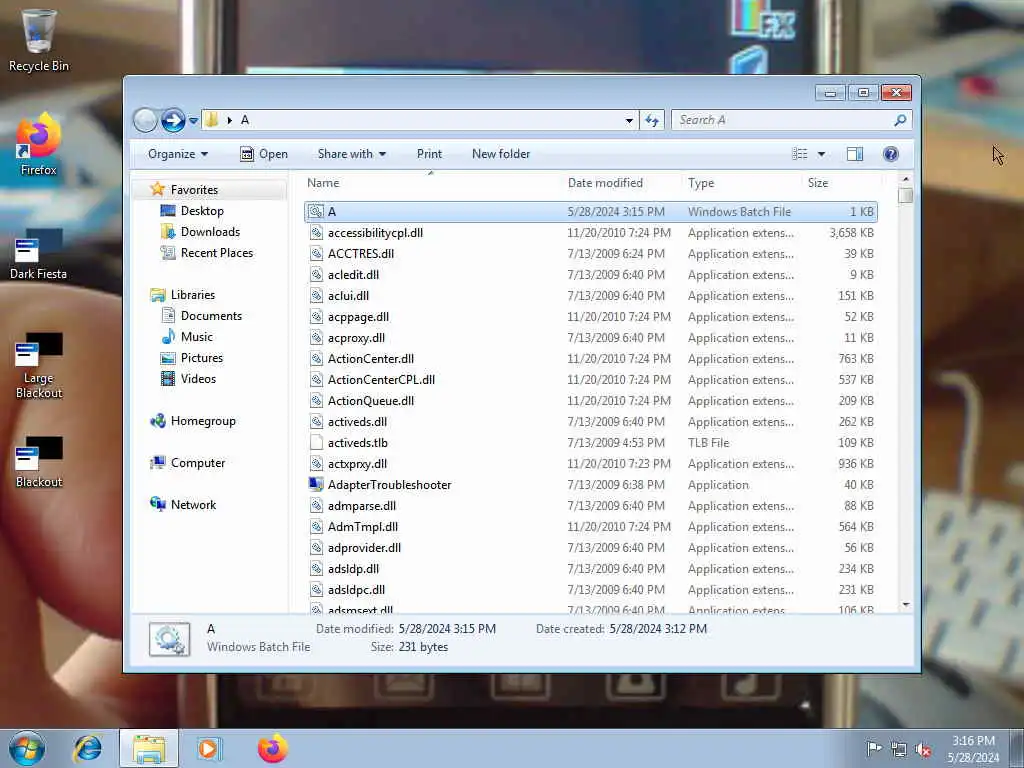Open Firefox from the taskbar

[272, 748]
